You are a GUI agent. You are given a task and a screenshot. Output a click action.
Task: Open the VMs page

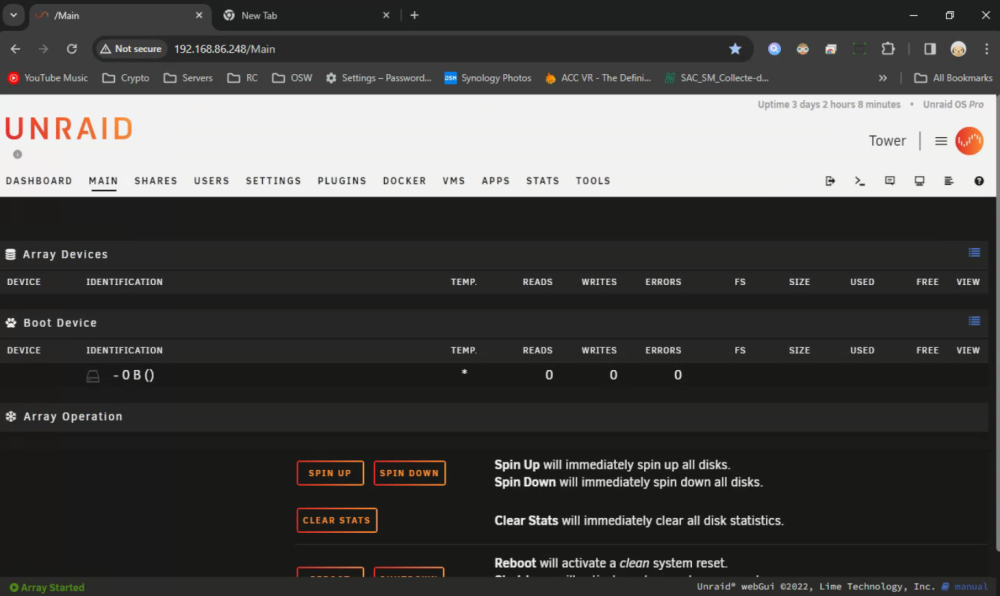454,181
